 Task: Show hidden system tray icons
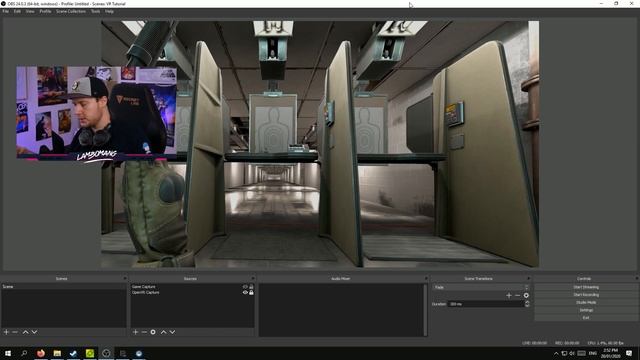tap(556, 353)
